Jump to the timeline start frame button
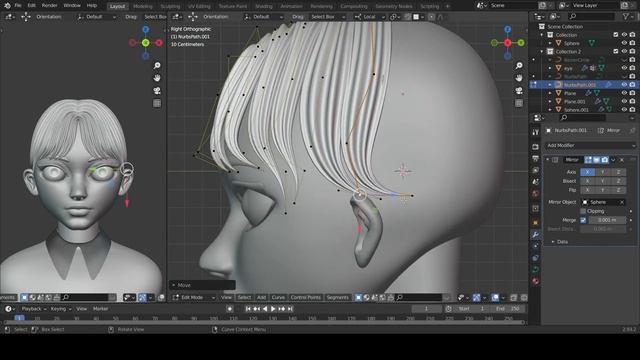This screenshot has width=640, height=360. click(248, 309)
